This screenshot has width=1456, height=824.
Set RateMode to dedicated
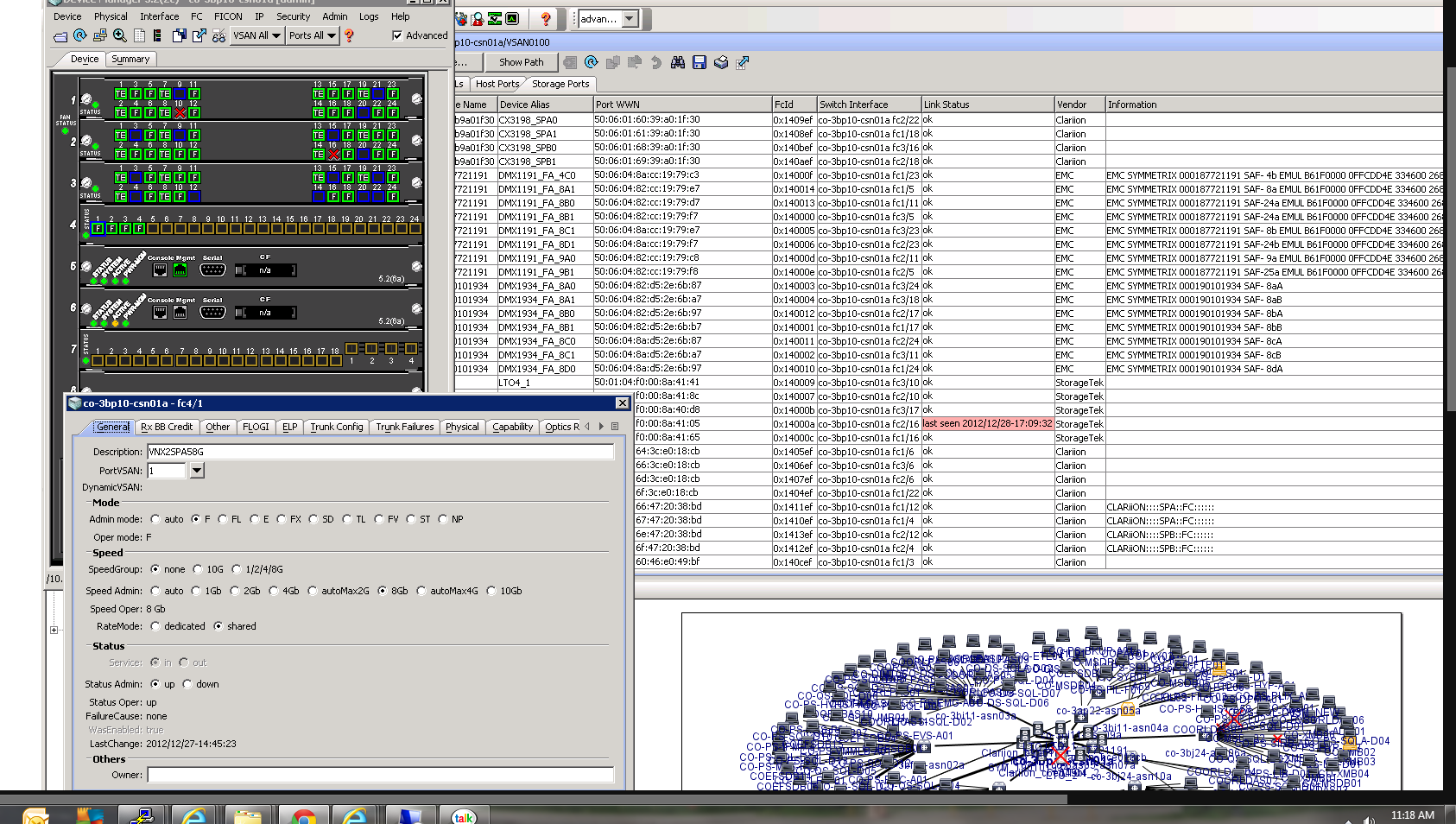pos(155,626)
